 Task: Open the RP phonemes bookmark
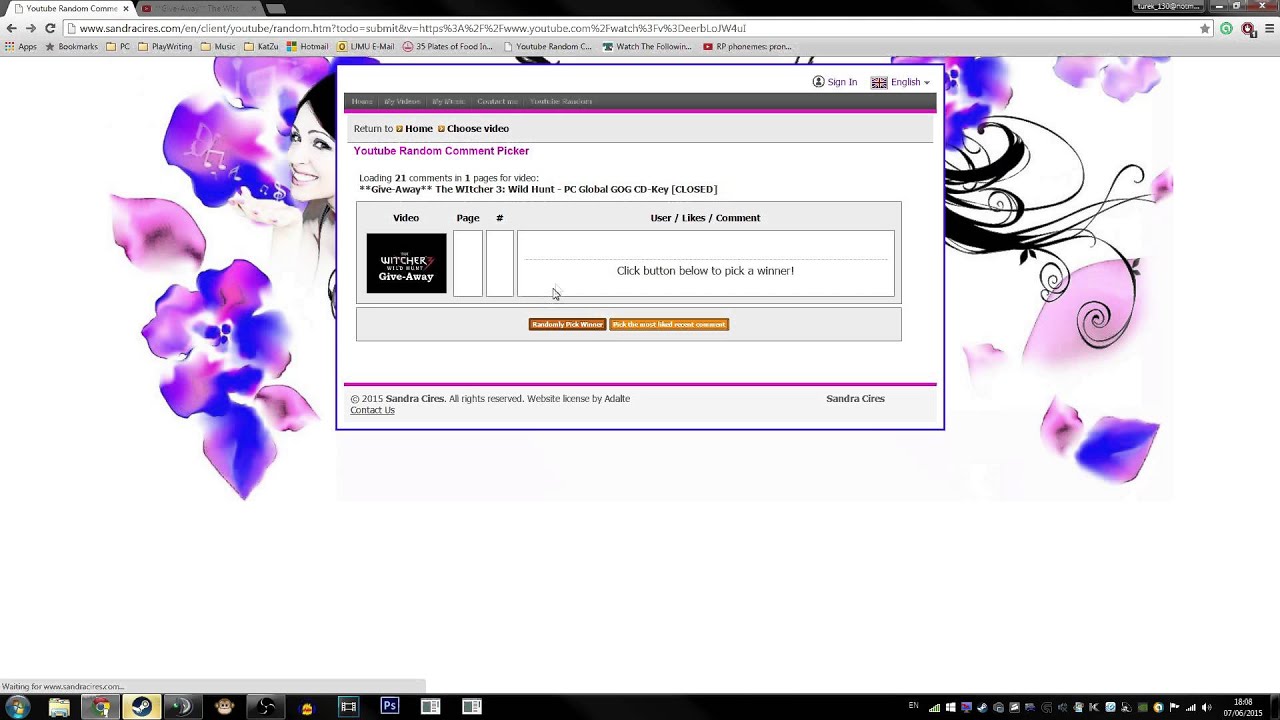748,46
